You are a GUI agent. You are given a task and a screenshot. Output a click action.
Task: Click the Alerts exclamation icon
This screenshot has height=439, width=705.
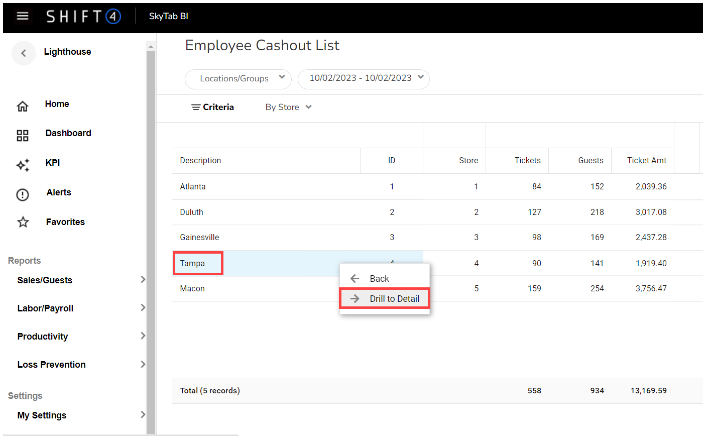pos(22,194)
